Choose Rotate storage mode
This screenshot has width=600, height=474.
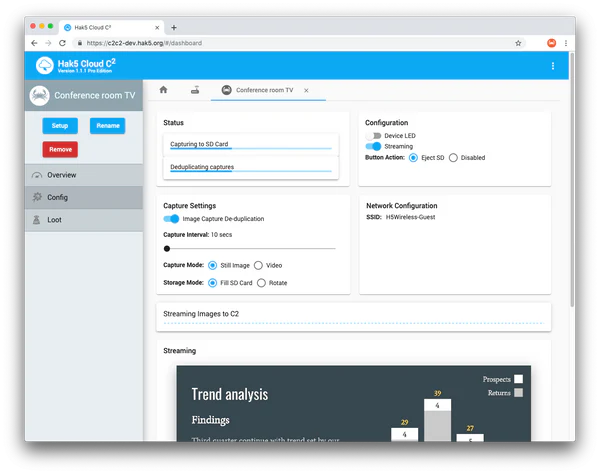(262, 283)
